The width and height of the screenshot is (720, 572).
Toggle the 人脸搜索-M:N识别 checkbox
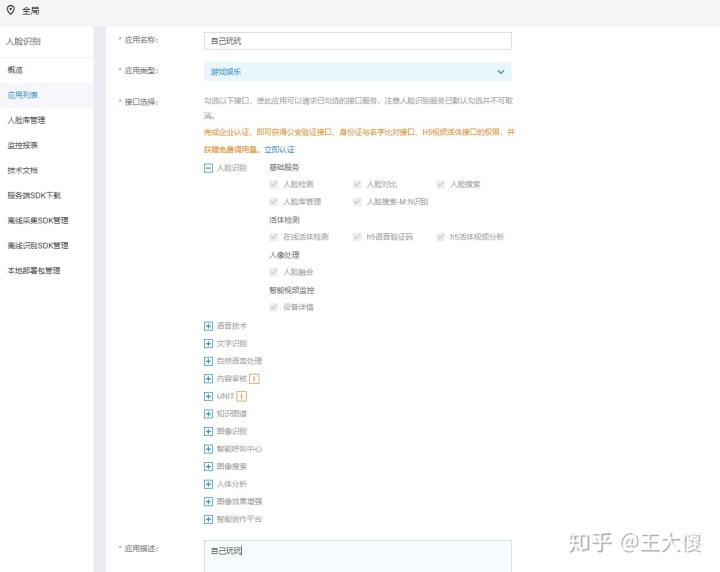(x=357, y=202)
